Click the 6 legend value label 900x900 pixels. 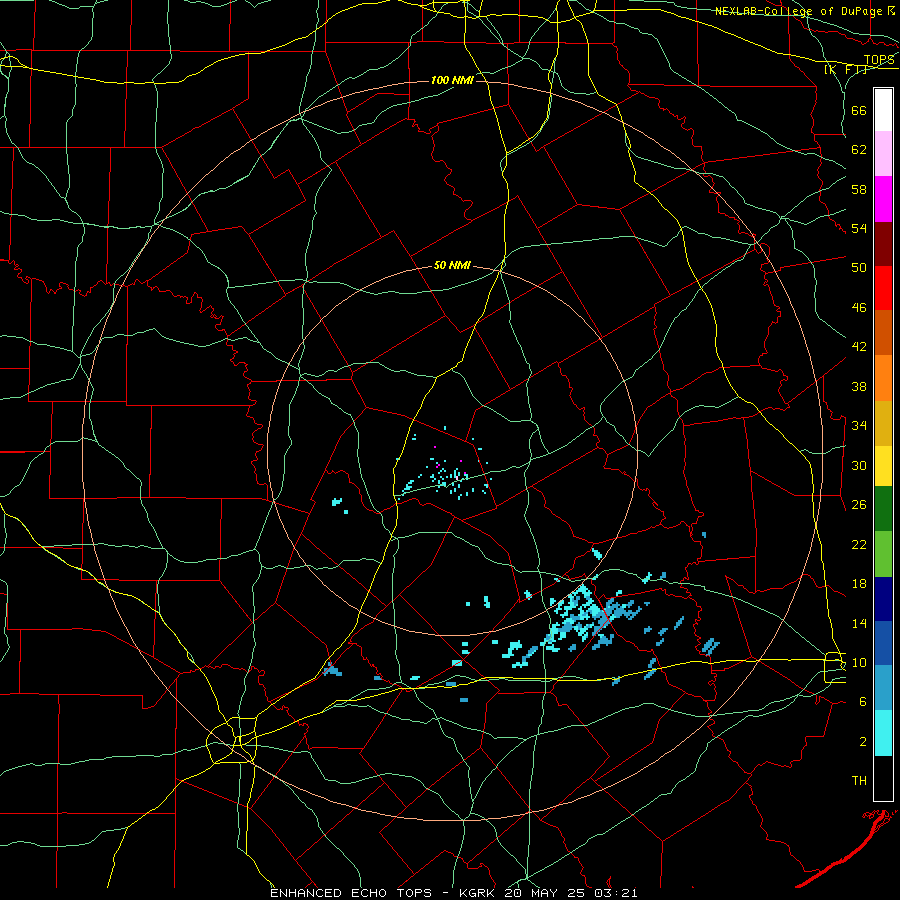tap(863, 702)
